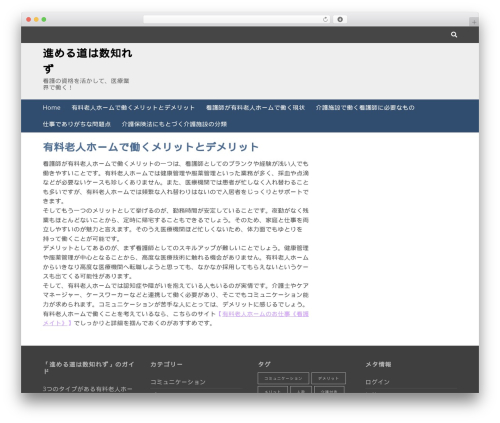Open 介護施設で働く看護師に必要なもの menu item
The width and height of the screenshot is (500, 423).
[365, 107]
